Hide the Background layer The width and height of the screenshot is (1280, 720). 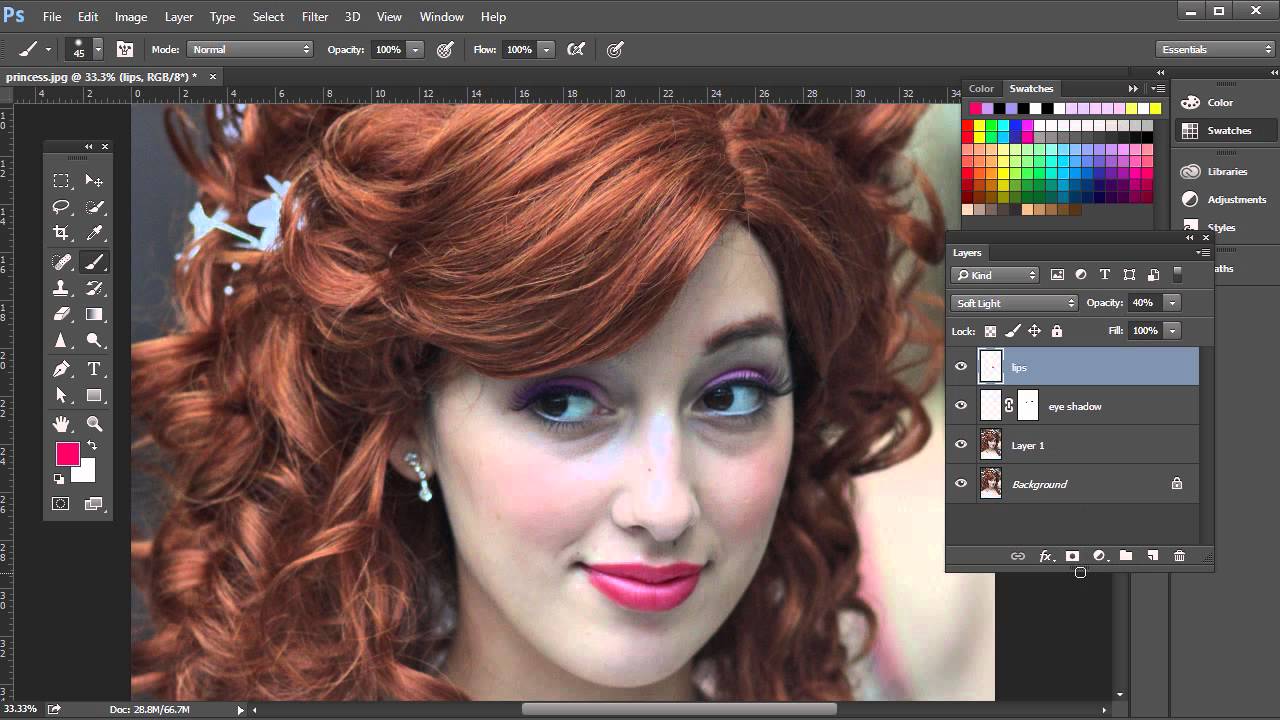(961, 484)
